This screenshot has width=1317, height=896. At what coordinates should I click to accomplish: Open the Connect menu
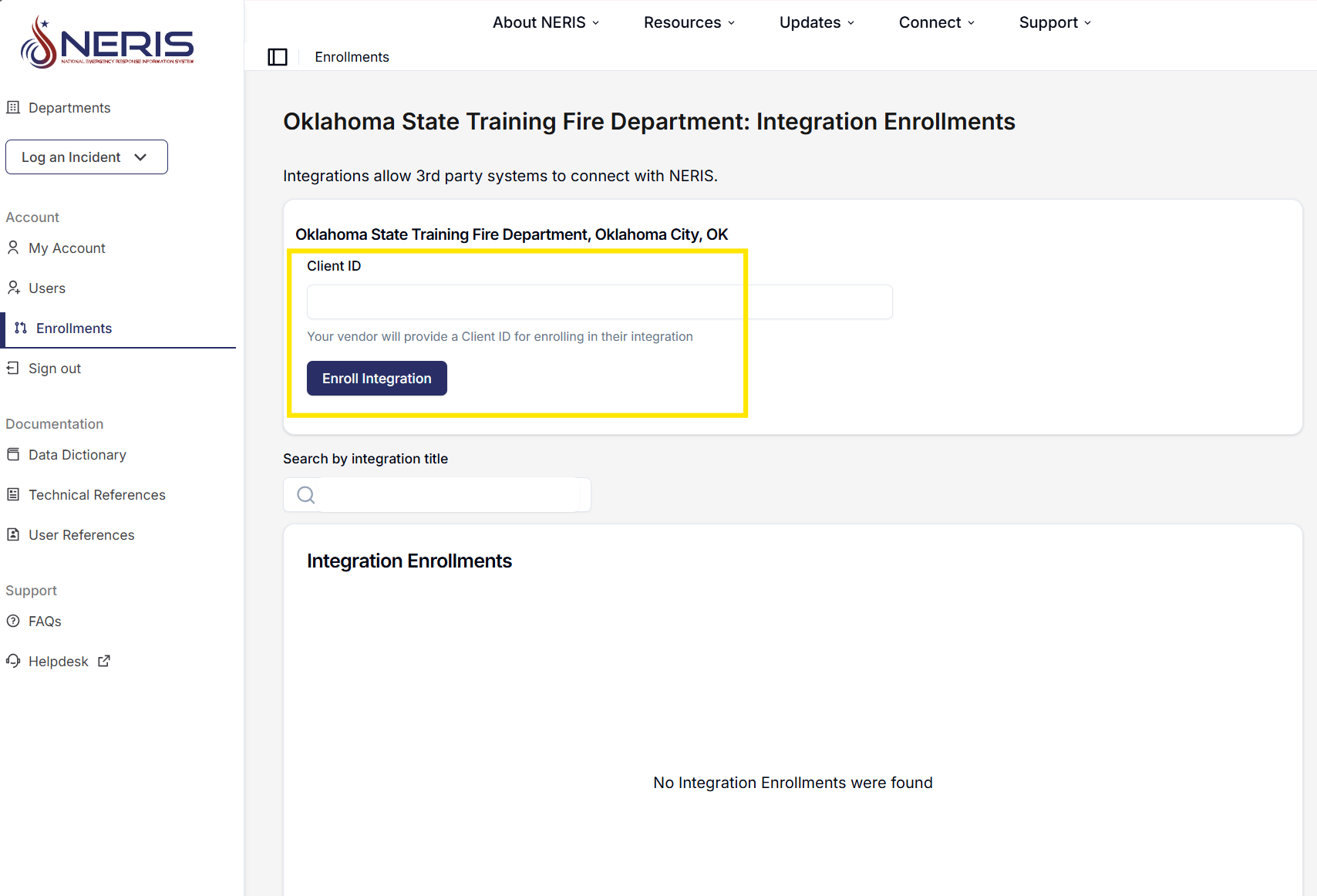pos(937,23)
